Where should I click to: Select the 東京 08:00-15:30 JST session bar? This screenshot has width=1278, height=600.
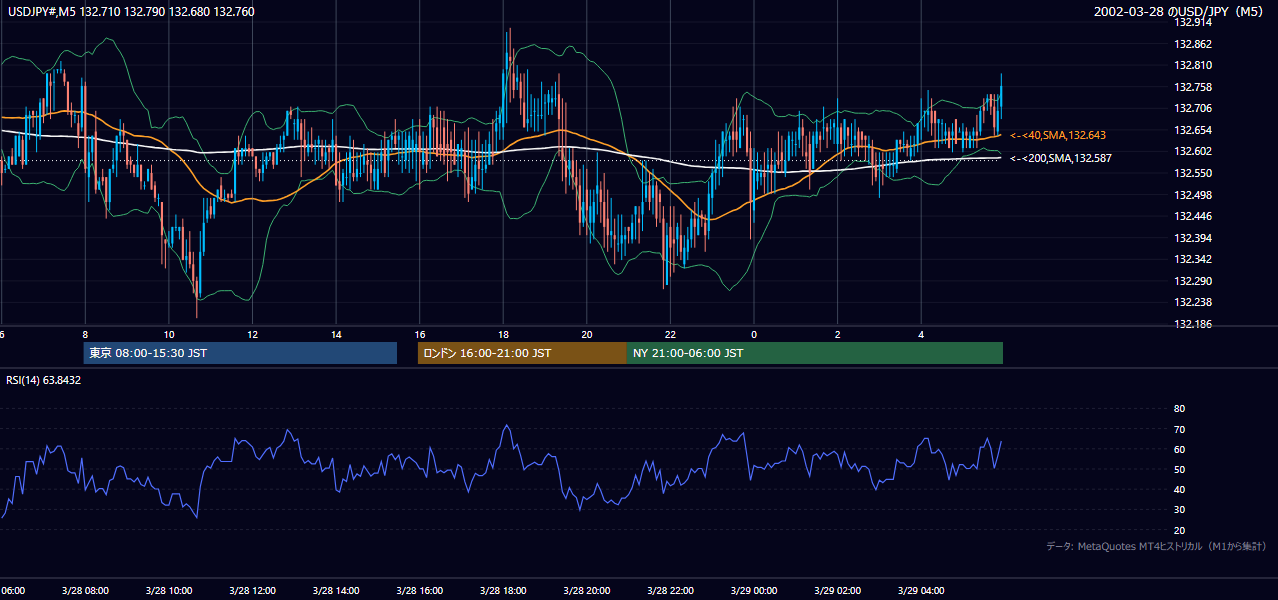point(240,353)
